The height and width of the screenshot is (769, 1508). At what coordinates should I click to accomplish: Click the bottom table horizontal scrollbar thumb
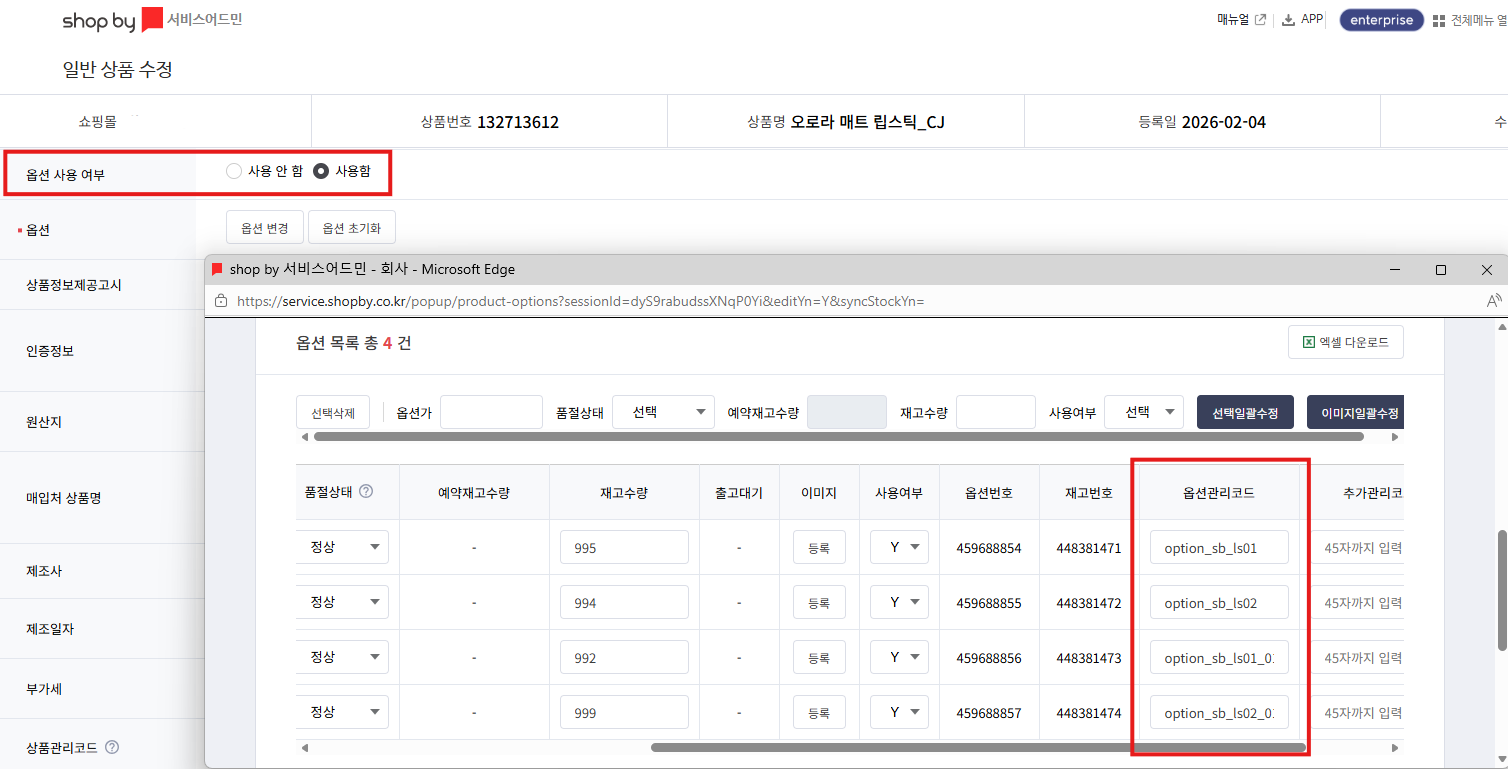[978, 747]
